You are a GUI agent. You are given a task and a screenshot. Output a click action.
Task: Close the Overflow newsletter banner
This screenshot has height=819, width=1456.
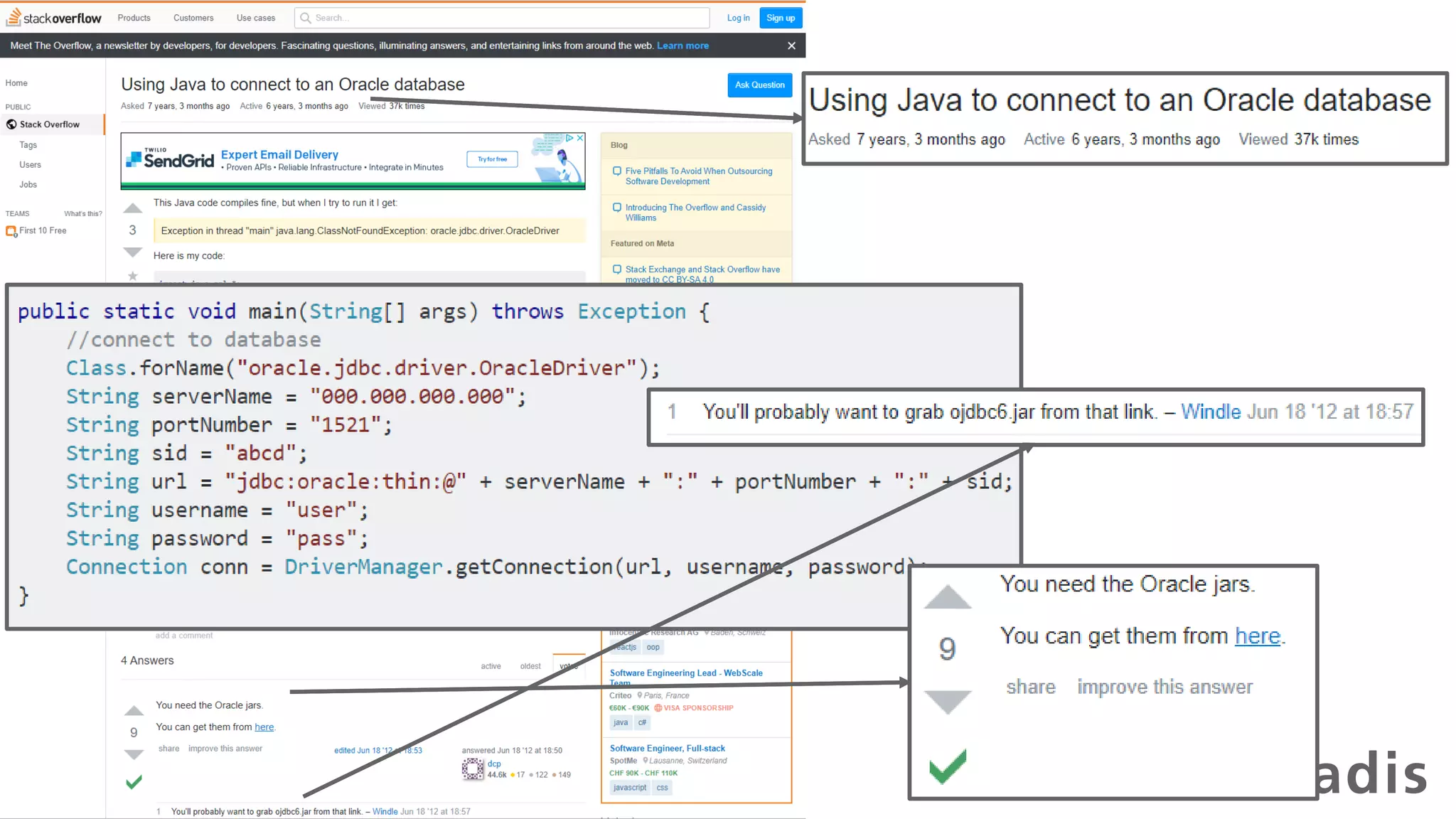791,45
